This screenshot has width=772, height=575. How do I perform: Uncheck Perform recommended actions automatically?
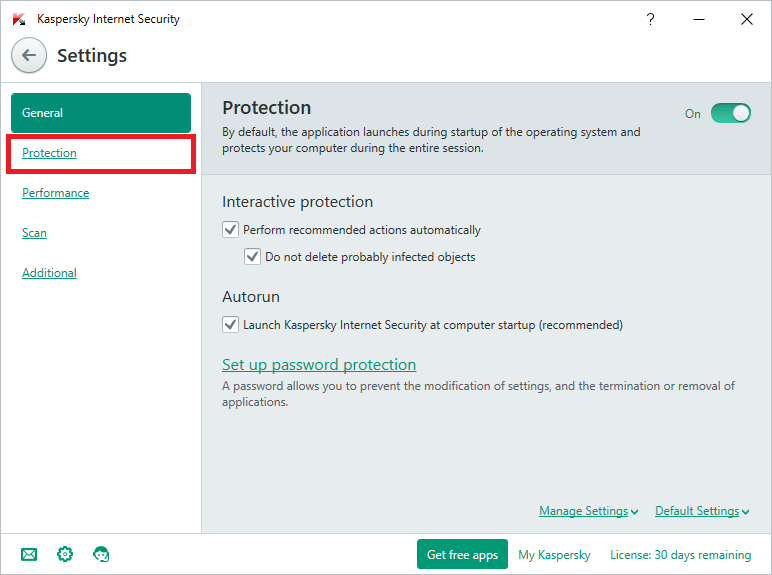[231, 230]
